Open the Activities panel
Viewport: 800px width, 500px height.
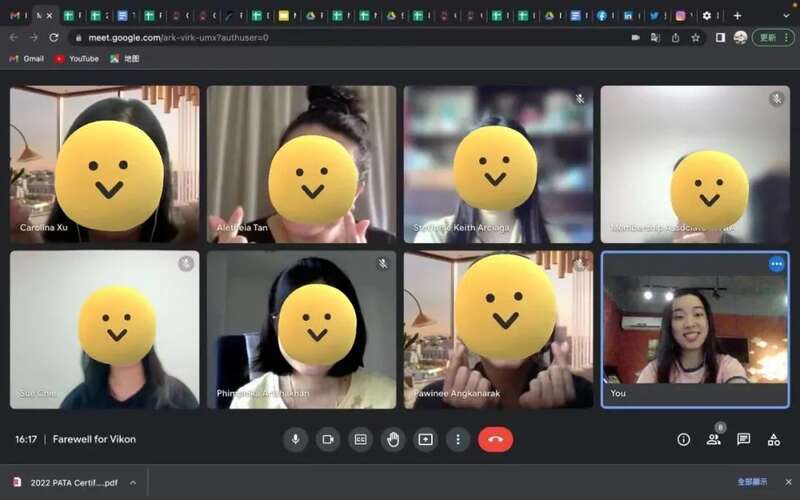[773, 439]
